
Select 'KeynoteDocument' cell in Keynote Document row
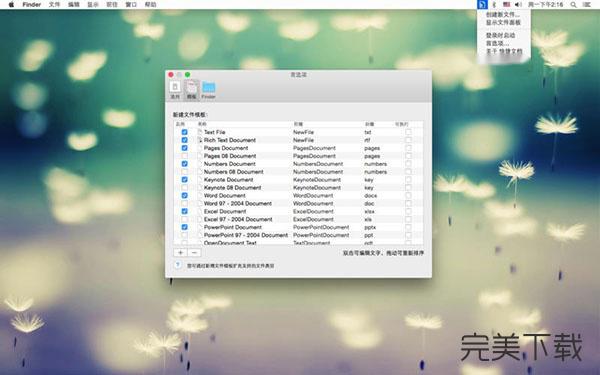317,179
